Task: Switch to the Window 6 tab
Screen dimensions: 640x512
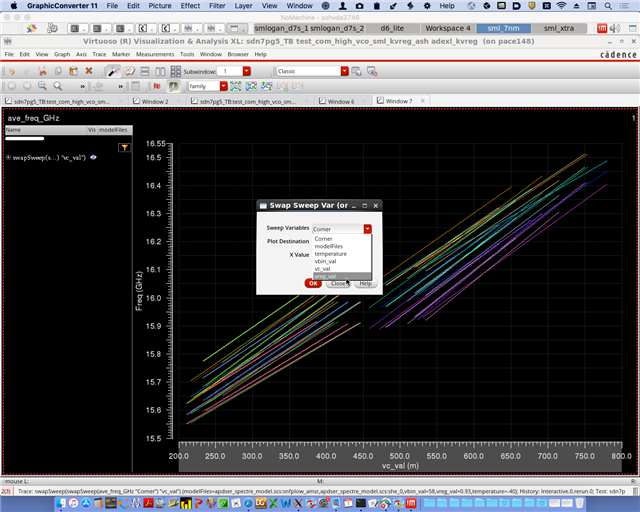Action: [340, 101]
